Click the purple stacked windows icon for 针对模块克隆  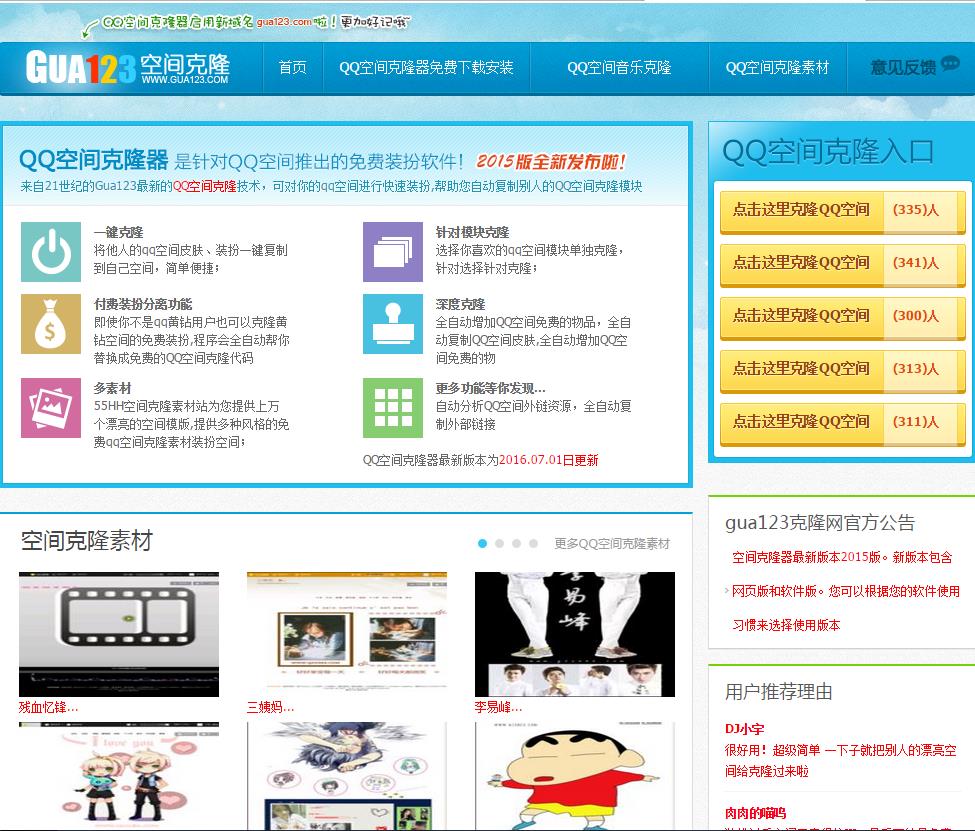point(393,252)
